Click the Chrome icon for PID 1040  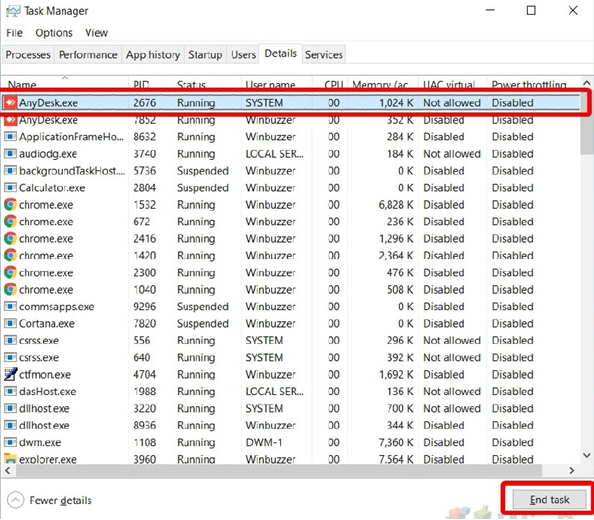pyautogui.click(x=11, y=289)
